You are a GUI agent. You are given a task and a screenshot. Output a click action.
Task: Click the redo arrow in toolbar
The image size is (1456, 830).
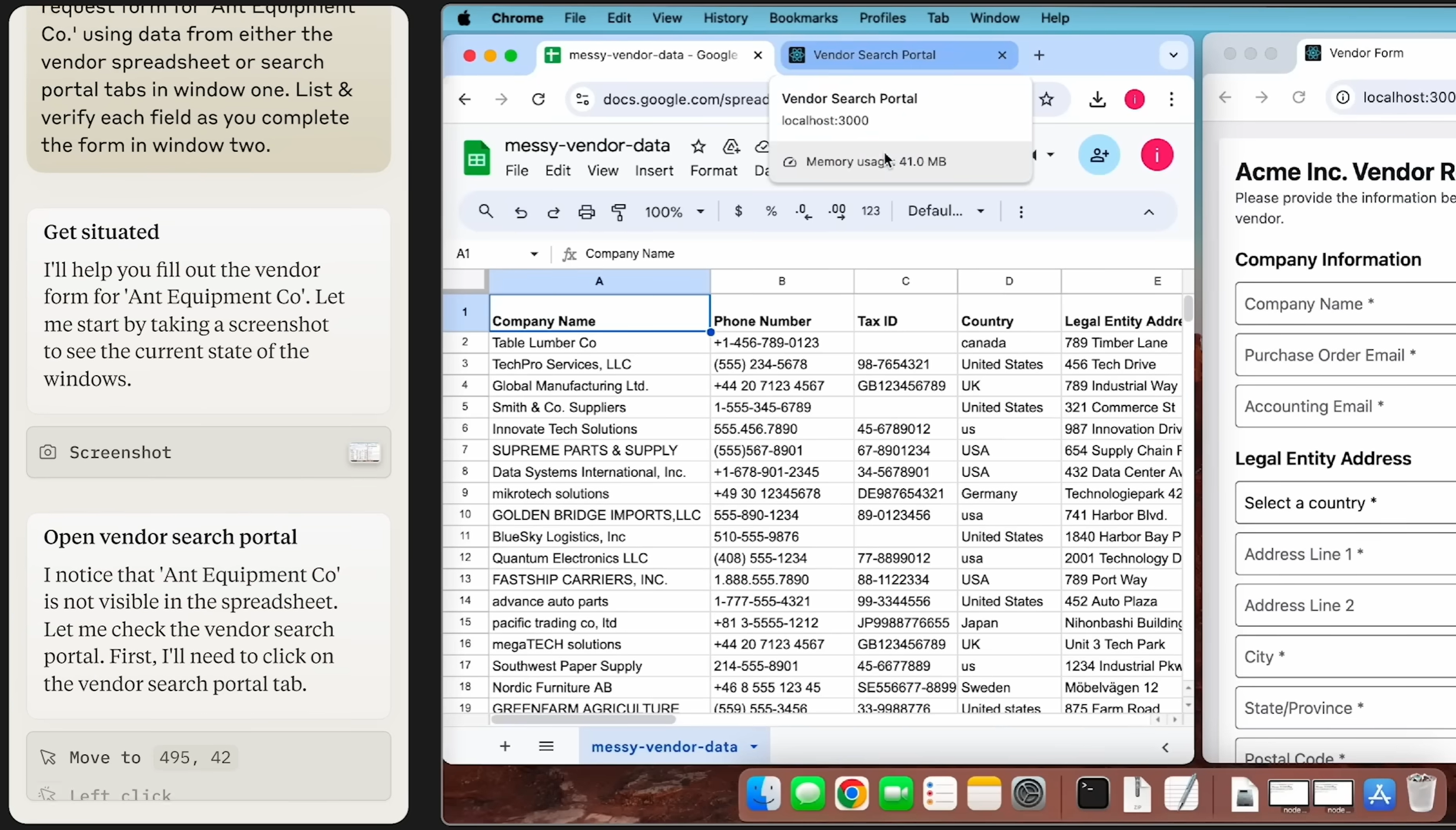[553, 212]
